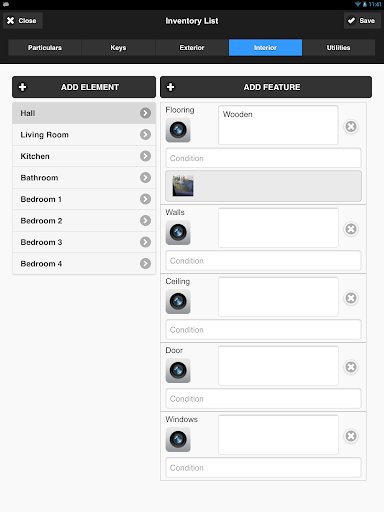Screen dimensions: 384x512
Task: Expand Bedroom 3 element arrow
Action: pyautogui.click(x=145, y=242)
